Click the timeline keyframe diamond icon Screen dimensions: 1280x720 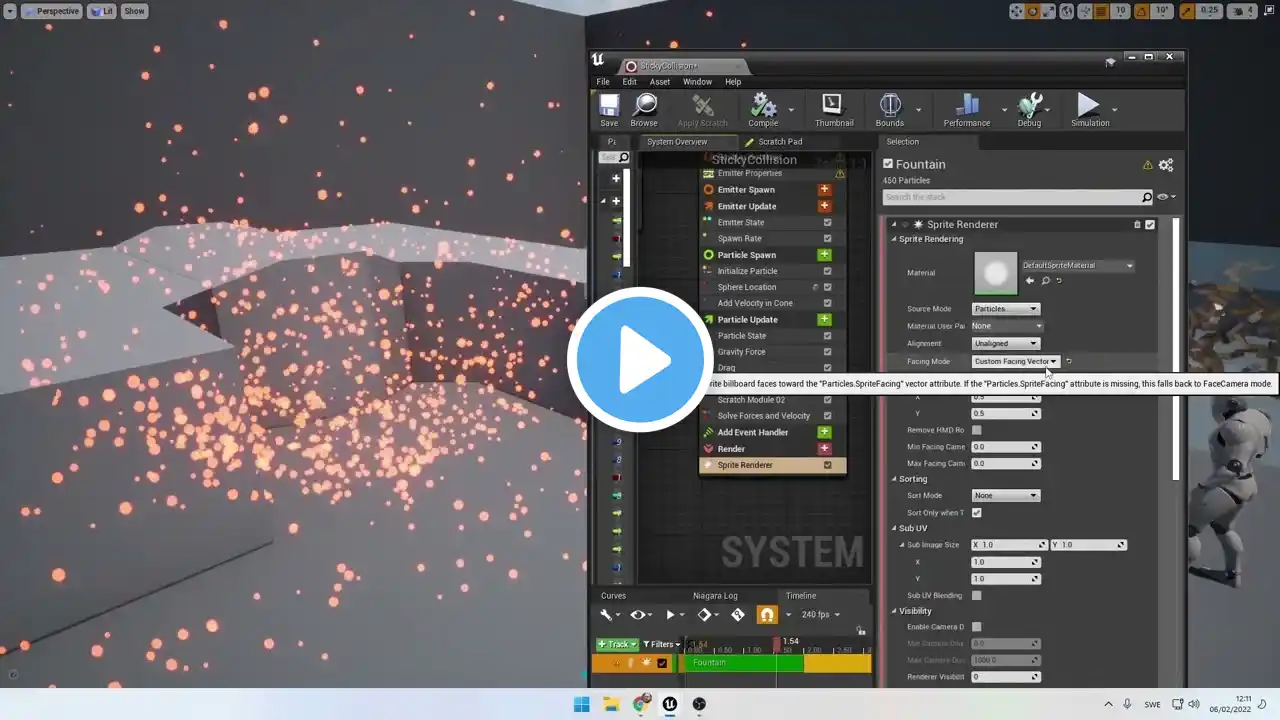704,615
